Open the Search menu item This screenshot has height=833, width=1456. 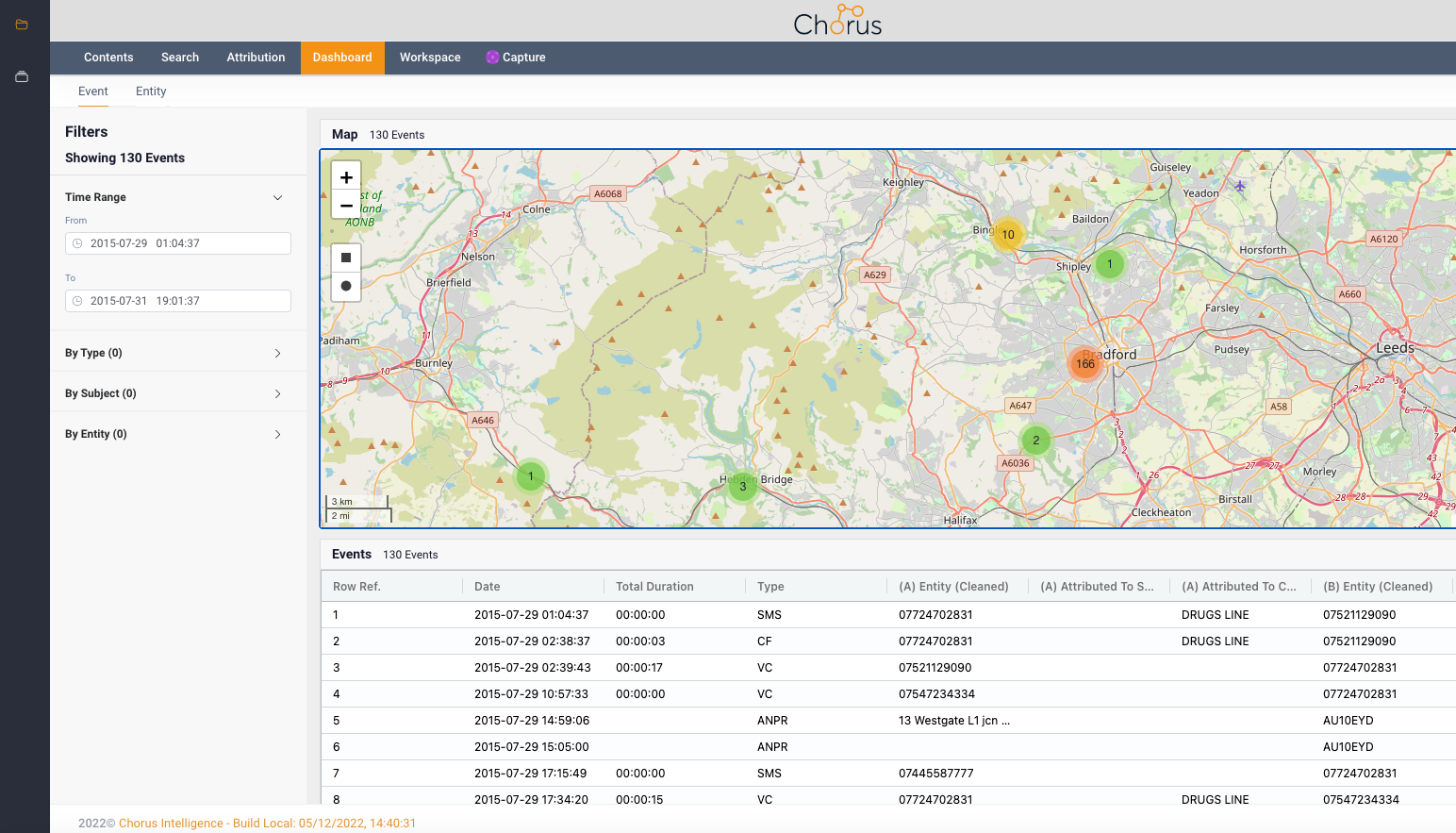click(179, 57)
